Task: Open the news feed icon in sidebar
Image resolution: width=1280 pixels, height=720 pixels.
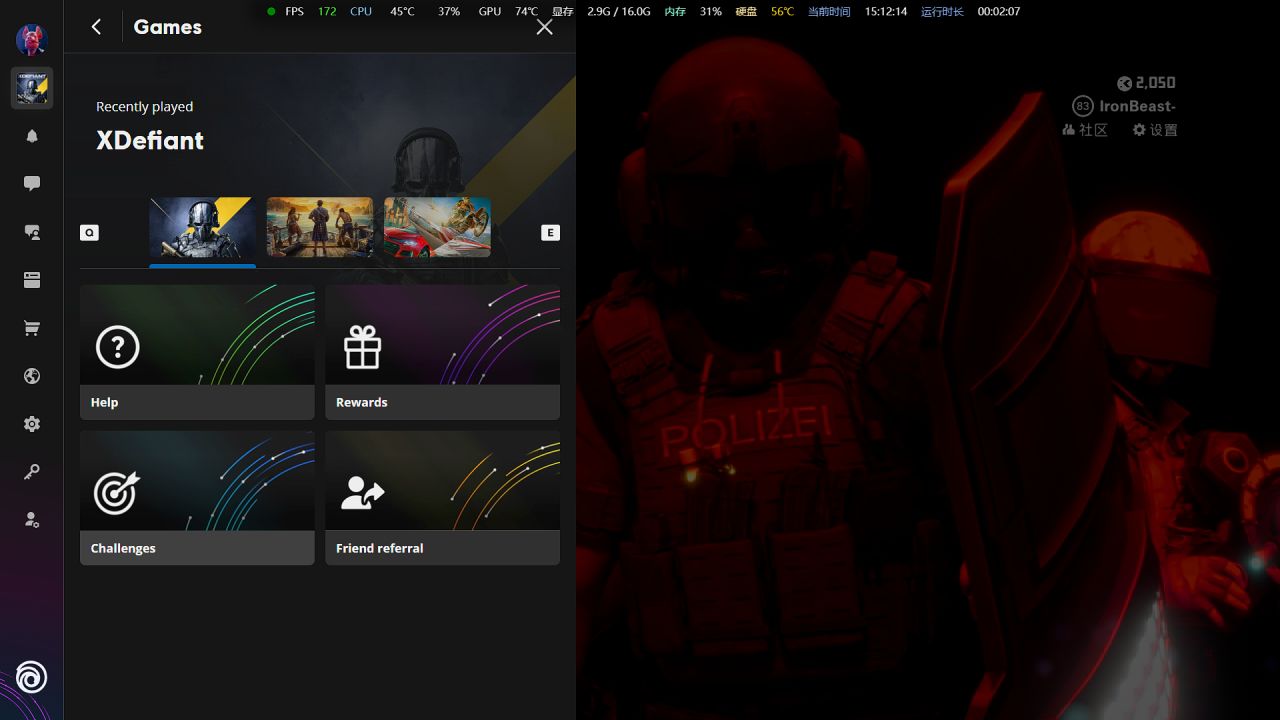Action: (32, 280)
